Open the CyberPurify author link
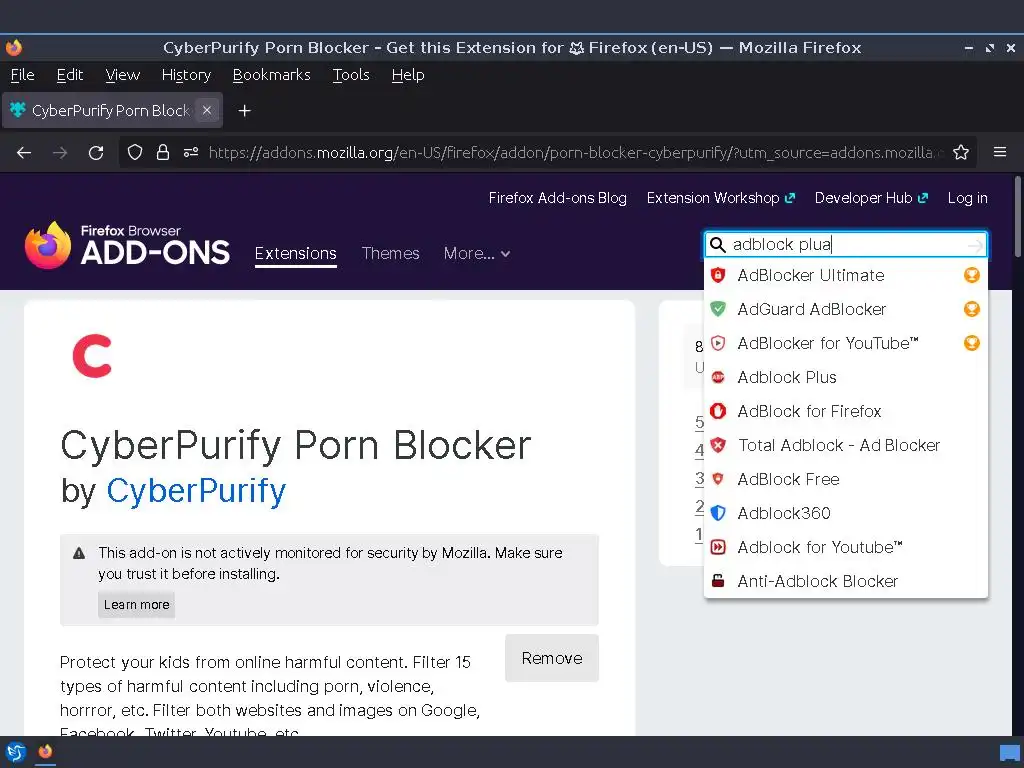Image resolution: width=1024 pixels, height=768 pixels. click(x=196, y=490)
